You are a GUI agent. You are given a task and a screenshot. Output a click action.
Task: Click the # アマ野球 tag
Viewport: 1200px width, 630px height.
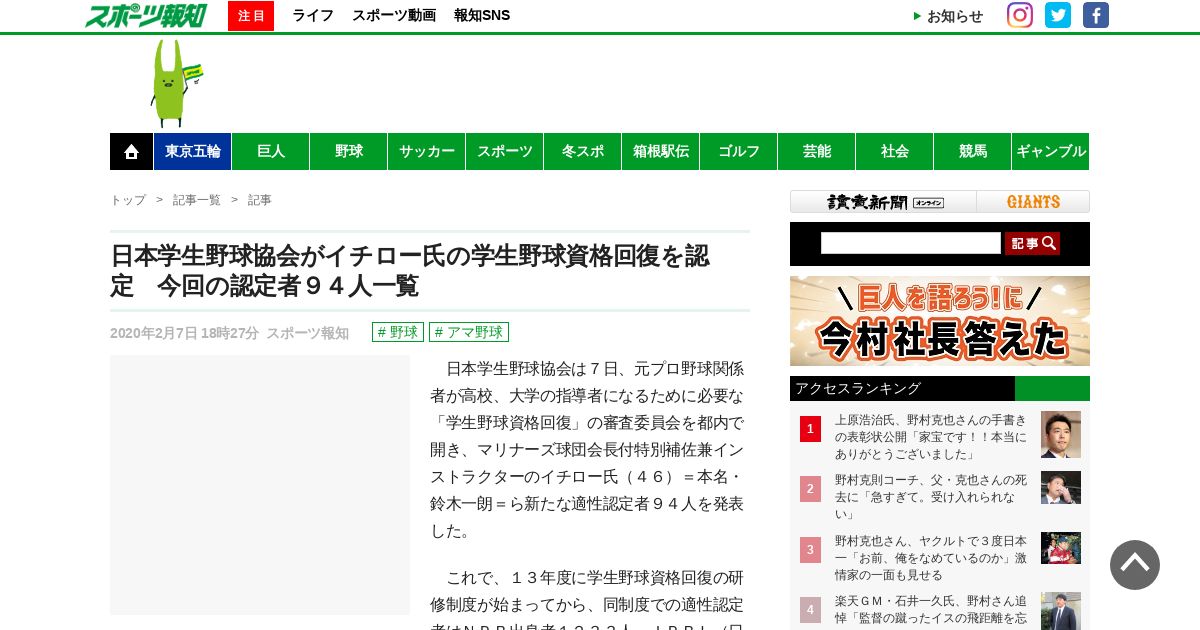469,332
